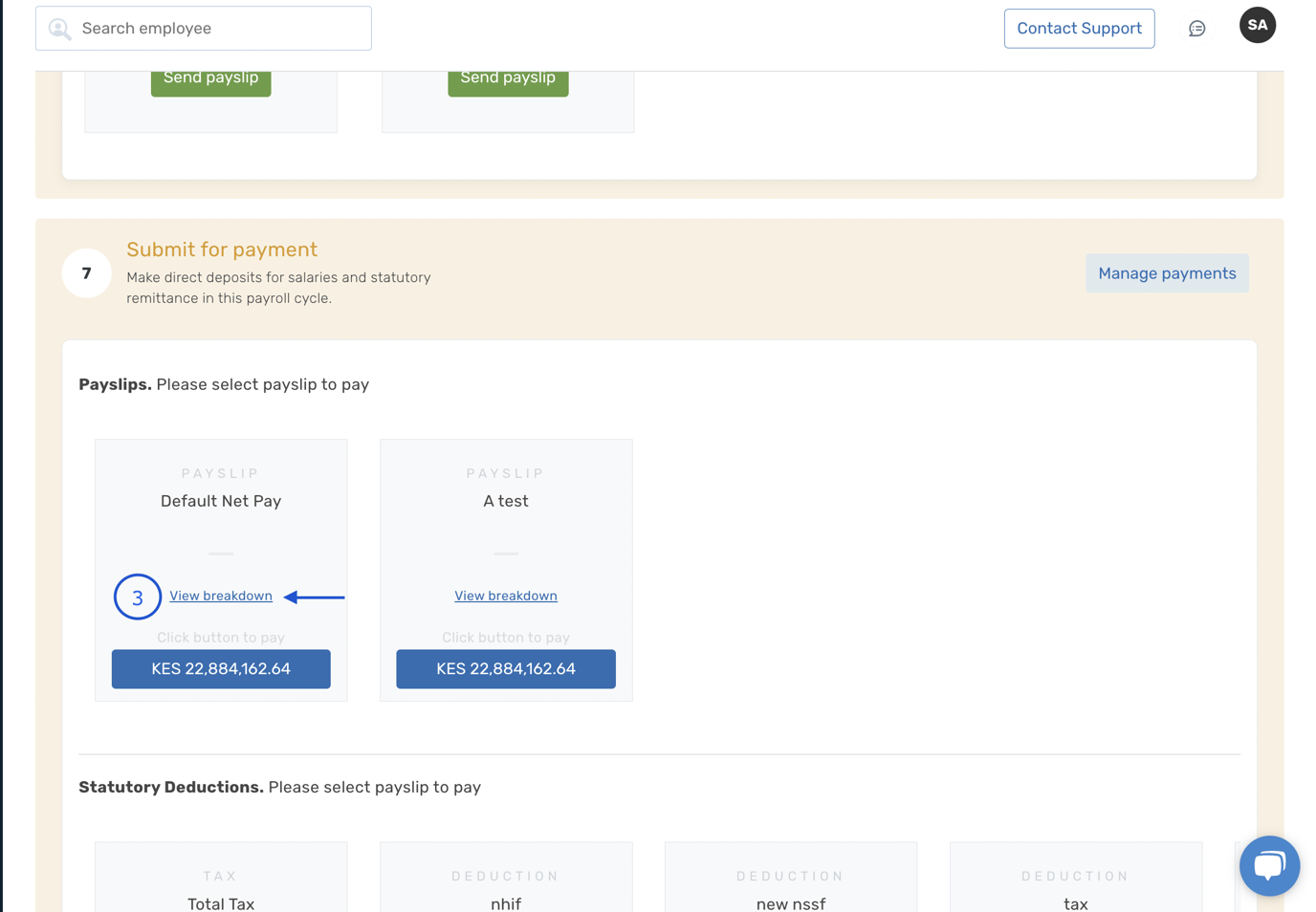The height and width of the screenshot is (912, 1316).
Task: Click the Submit for payment heading
Action: click(222, 250)
